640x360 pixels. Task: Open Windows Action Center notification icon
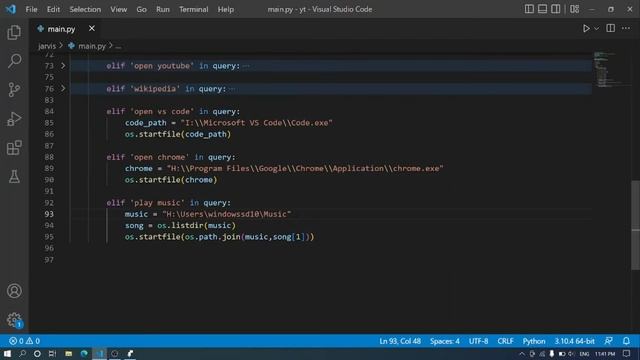[627, 353]
